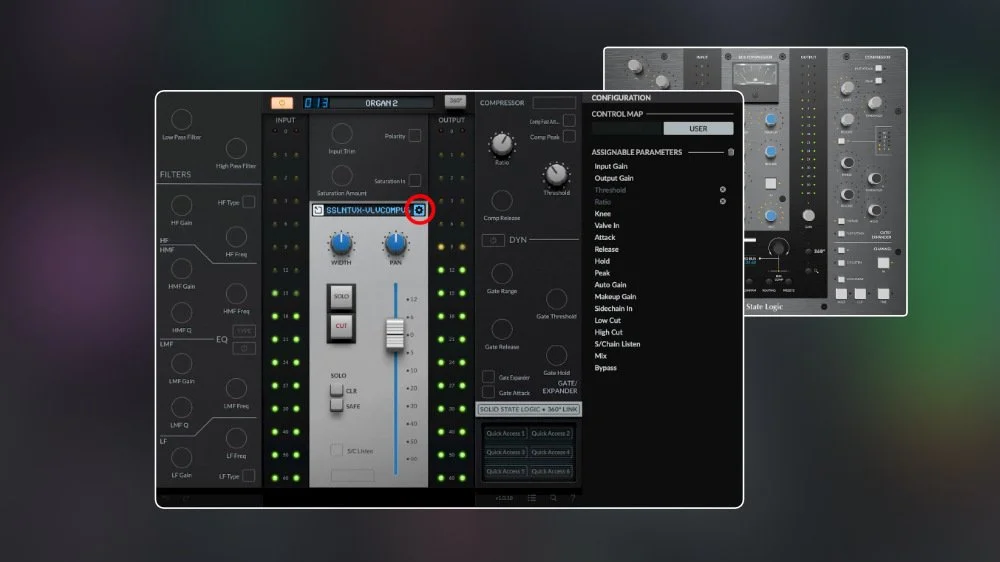Screen dimensions: 1000x562
Task: Click the HMF Q knob
Action: pyautogui.click(x=181, y=313)
